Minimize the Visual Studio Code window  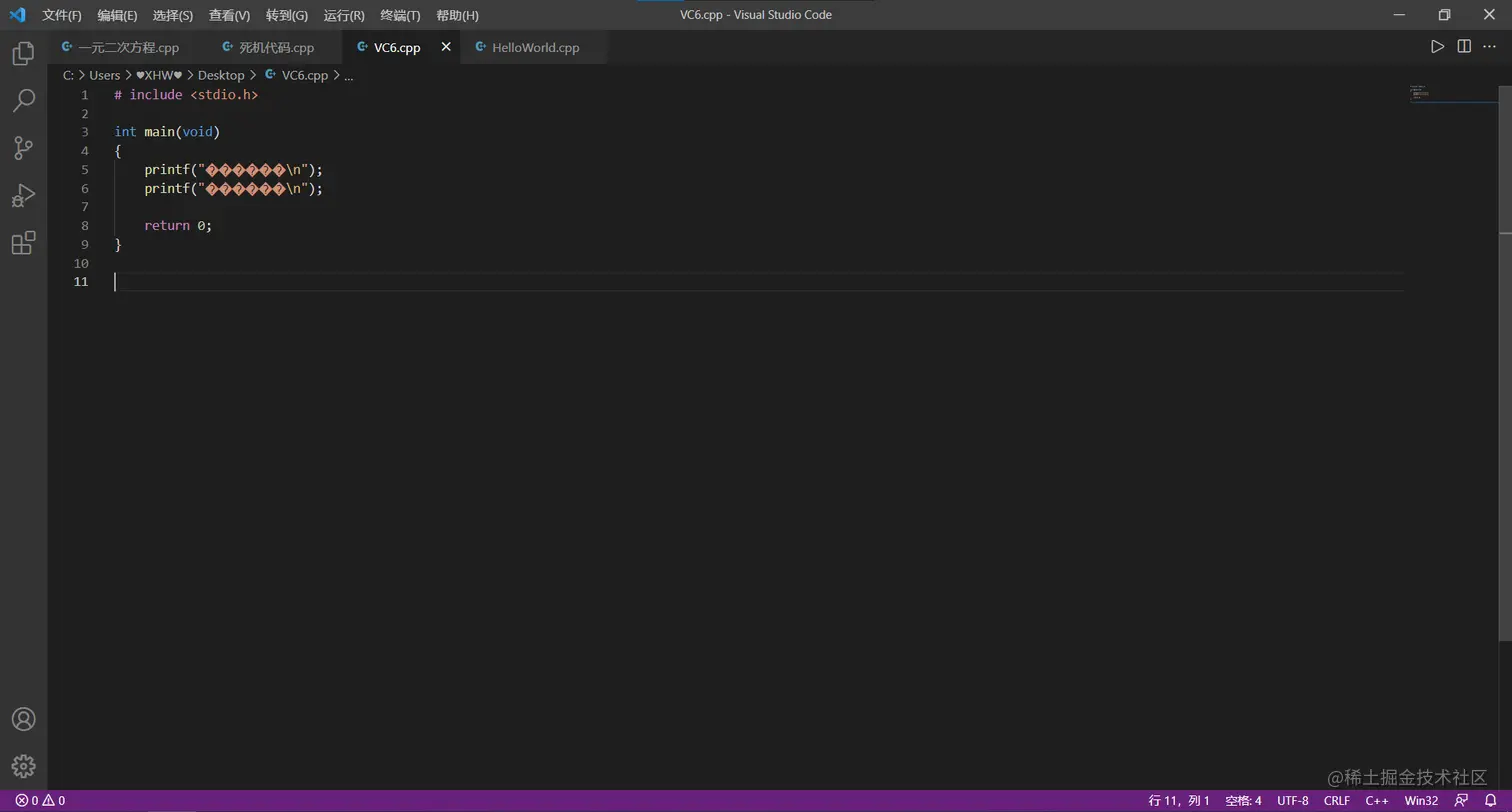(1399, 15)
